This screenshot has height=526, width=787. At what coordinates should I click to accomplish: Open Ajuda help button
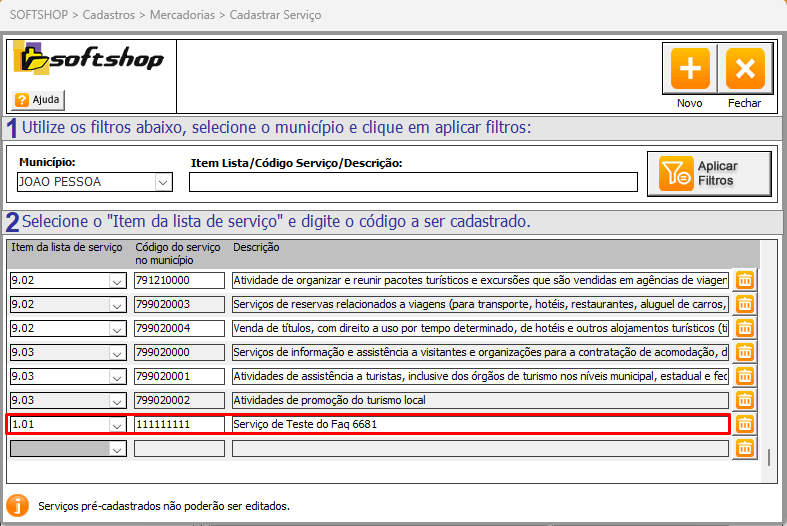[38, 99]
